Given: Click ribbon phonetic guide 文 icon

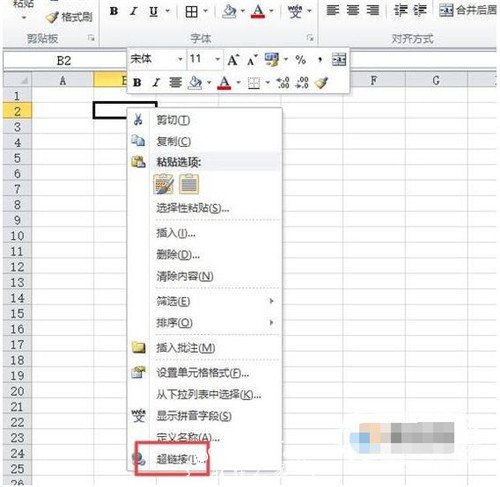Looking at the screenshot, I should click(295, 12).
